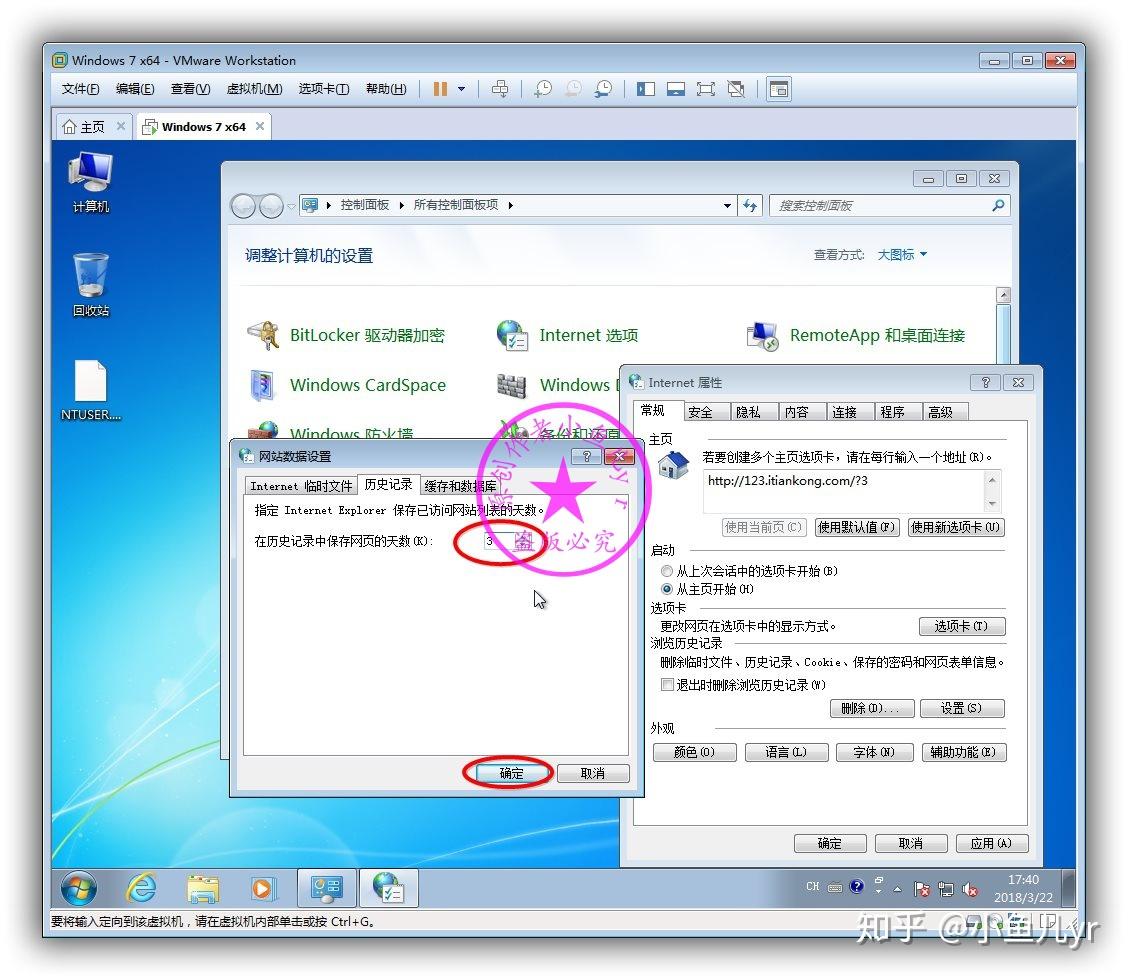Click 删除(D)... button

pyautogui.click(x=871, y=709)
